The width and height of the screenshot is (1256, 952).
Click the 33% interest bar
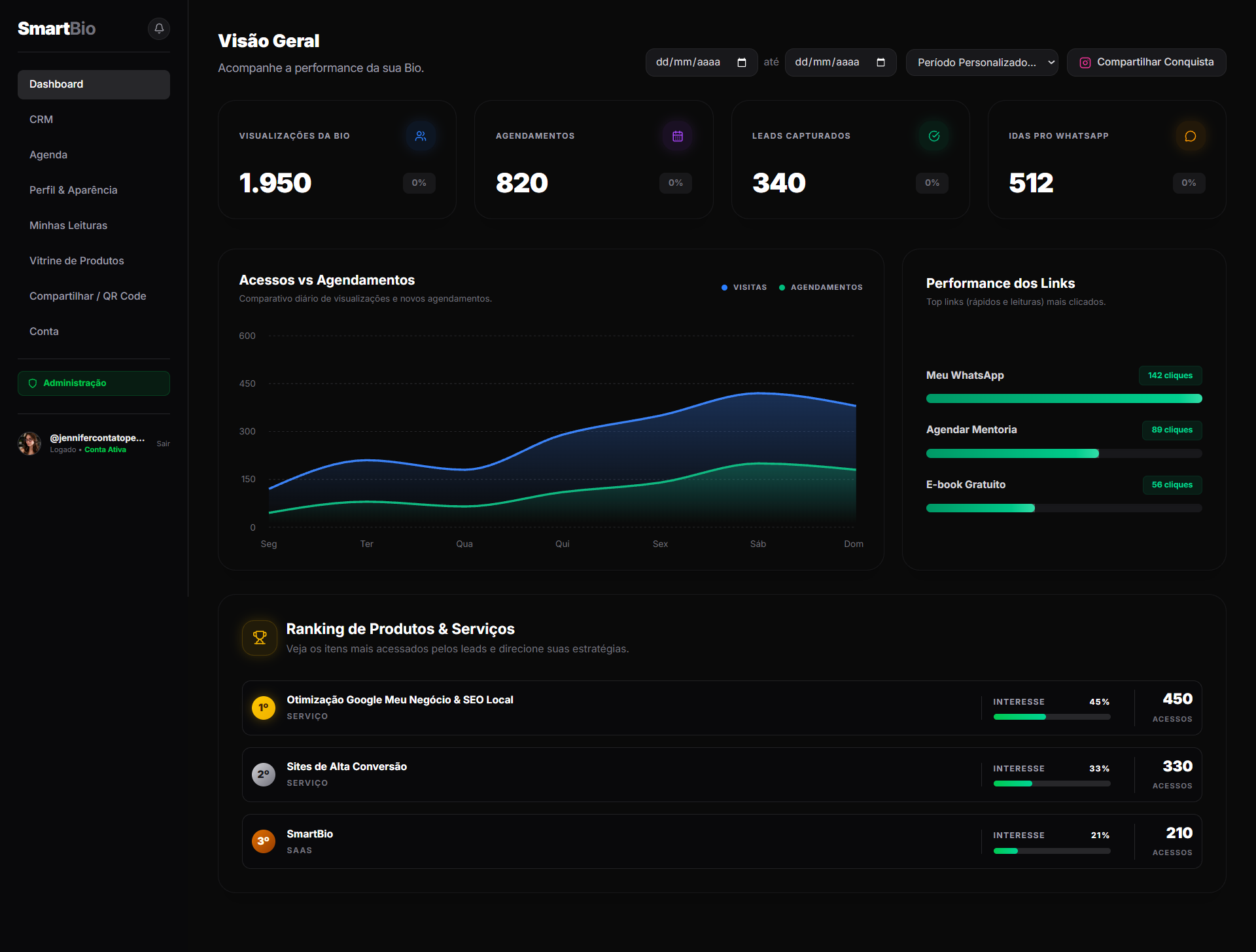click(x=1051, y=784)
